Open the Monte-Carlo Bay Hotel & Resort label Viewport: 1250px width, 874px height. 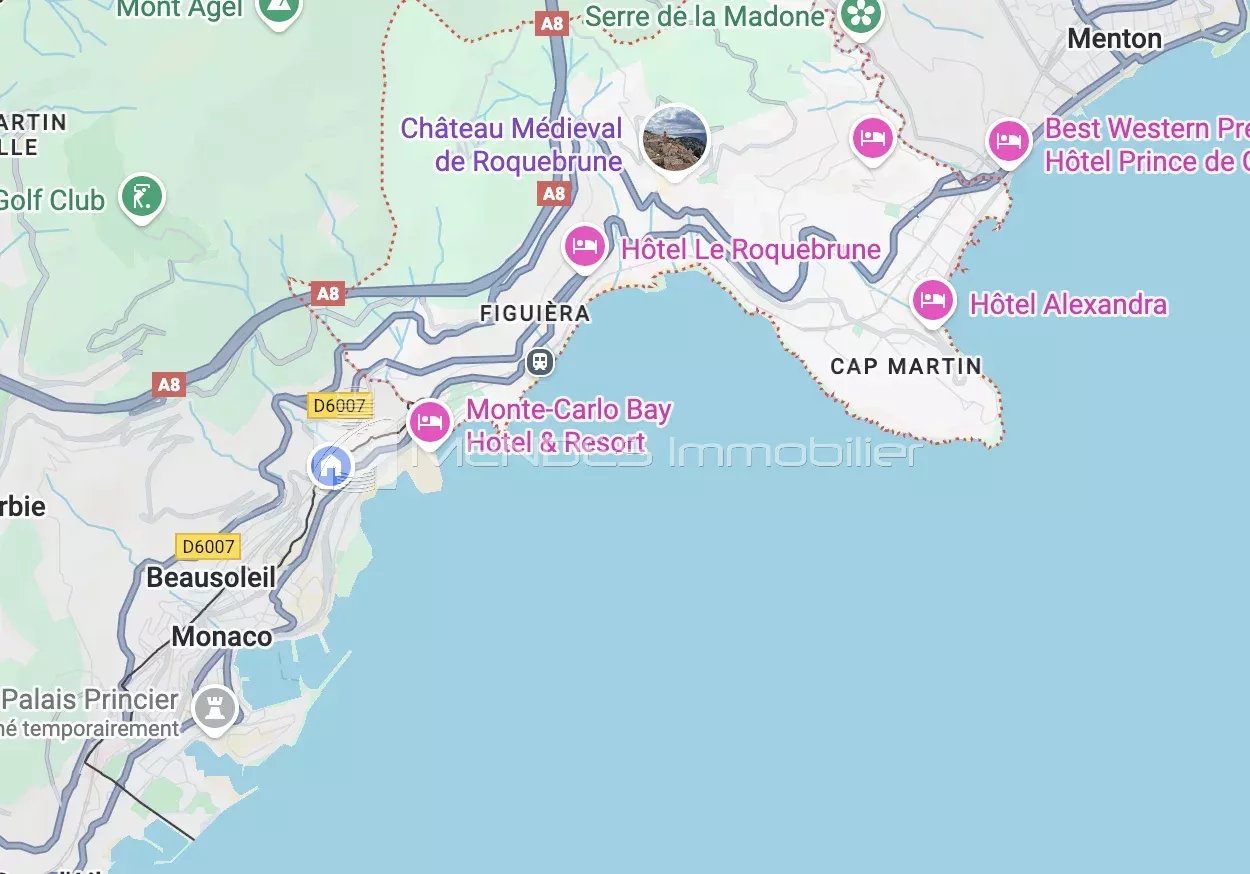(x=569, y=426)
